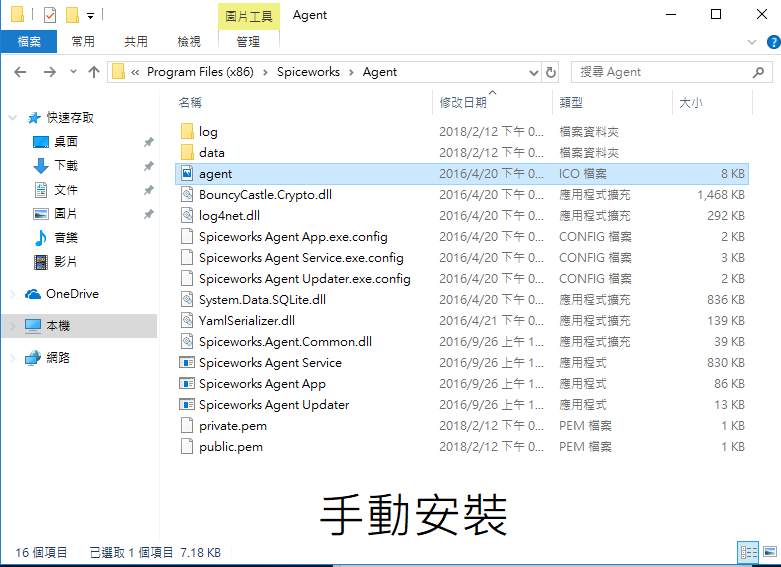Select the Spiceworks Agent App application icon

click(x=187, y=384)
